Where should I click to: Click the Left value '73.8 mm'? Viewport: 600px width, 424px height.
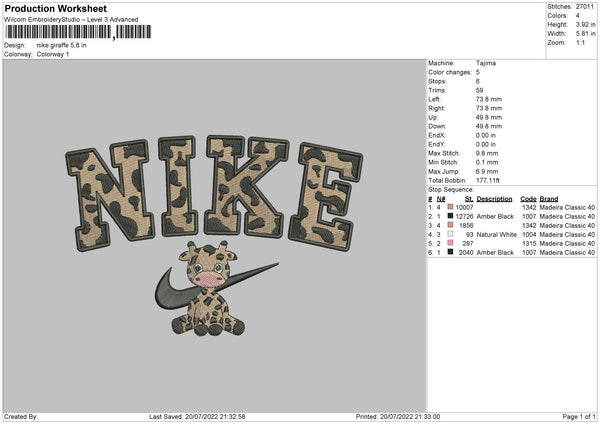click(489, 99)
